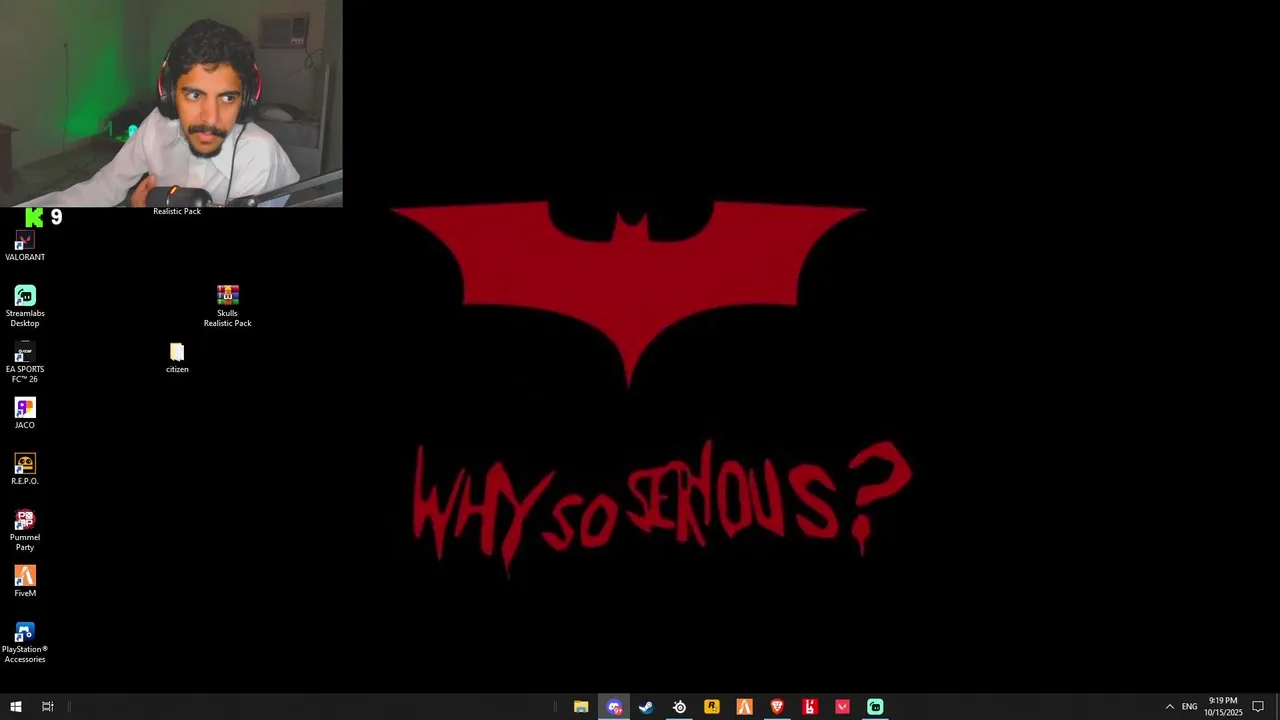Open Steam from the taskbar

[x=646, y=707]
